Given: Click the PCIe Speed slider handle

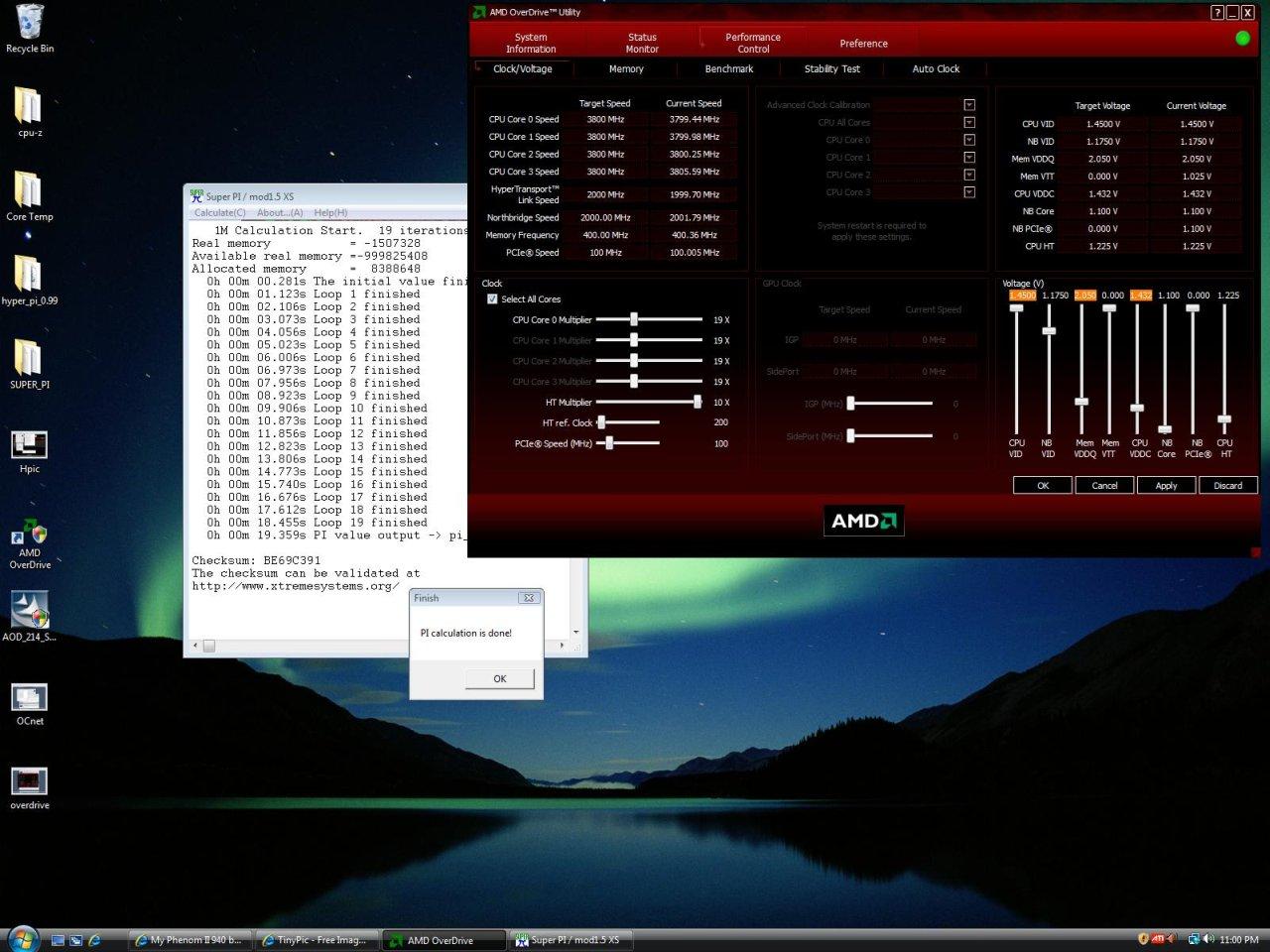Looking at the screenshot, I should [x=609, y=443].
